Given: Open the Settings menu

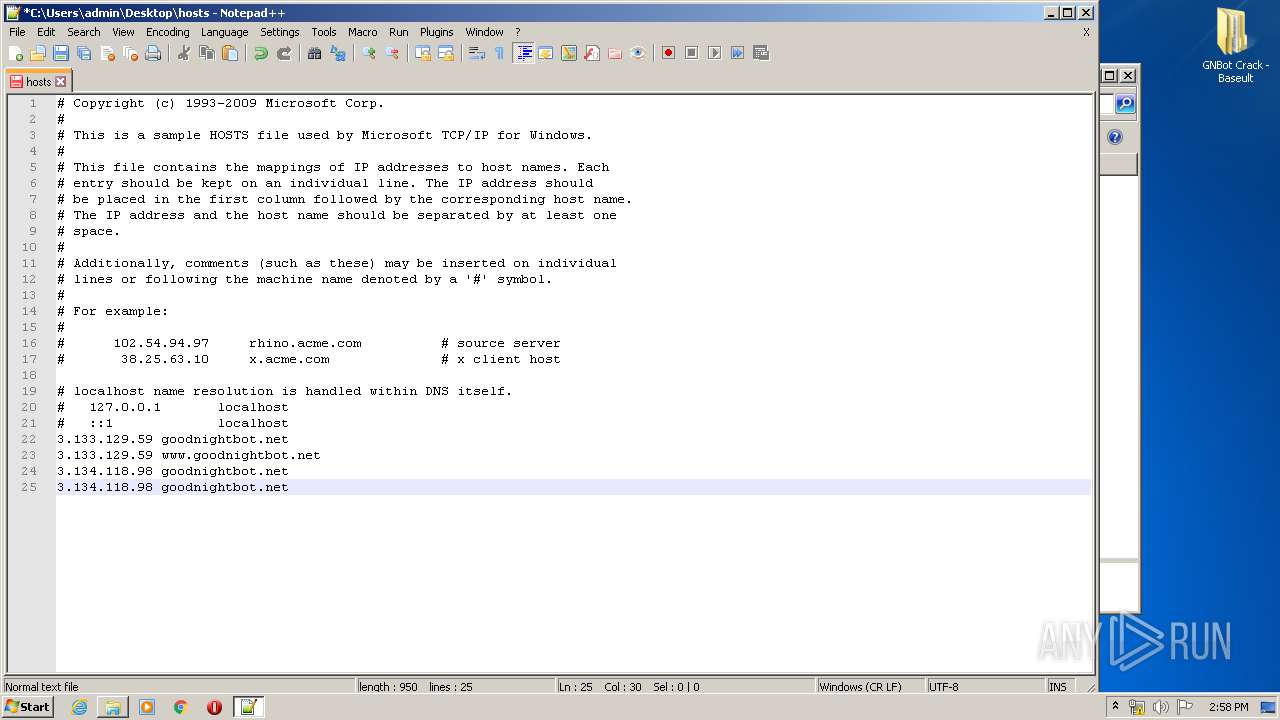Looking at the screenshot, I should pyautogui.click(x=280, y=32).
